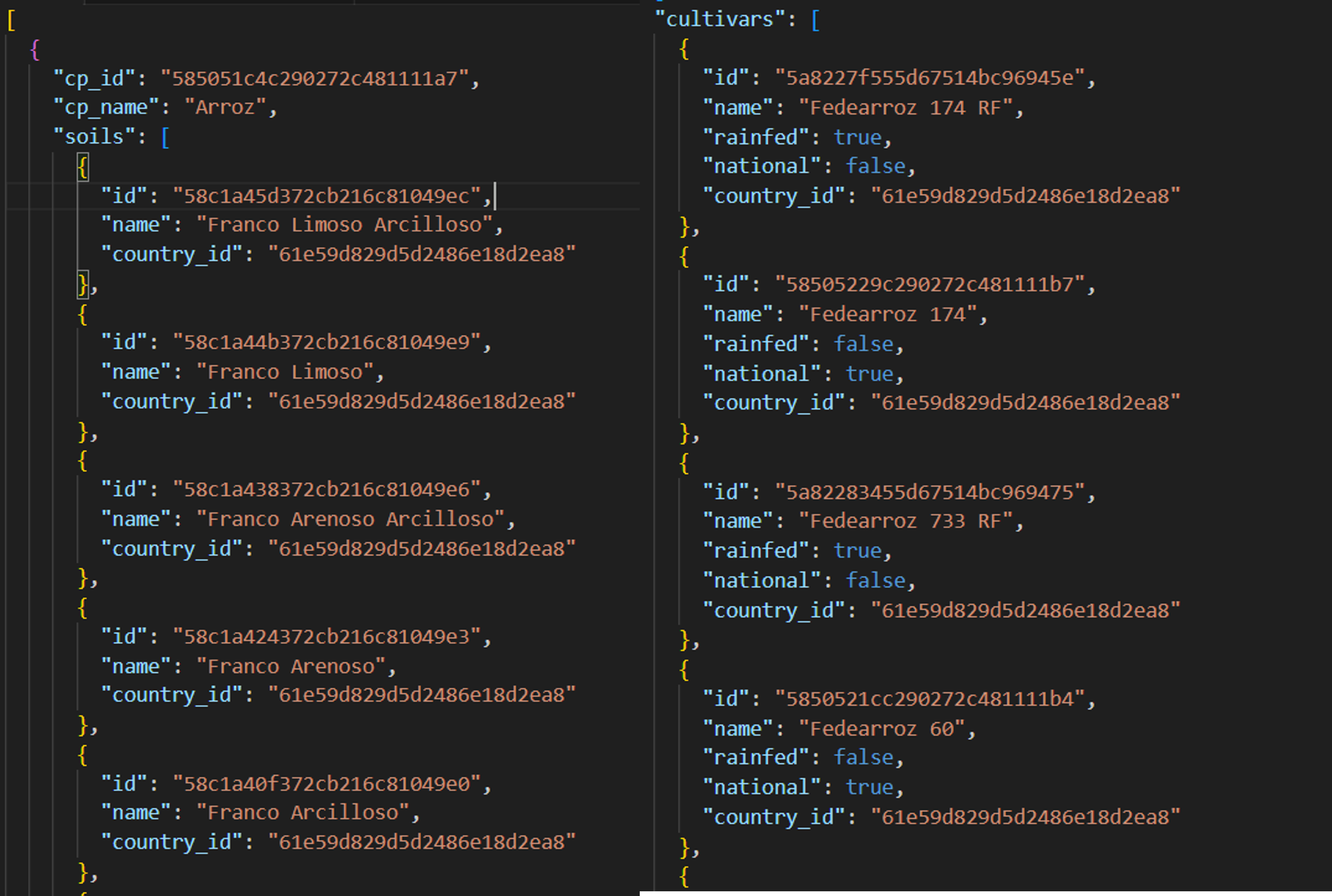Click soil id "58c1a40f372cb216c81049e0"

[326, 784]
